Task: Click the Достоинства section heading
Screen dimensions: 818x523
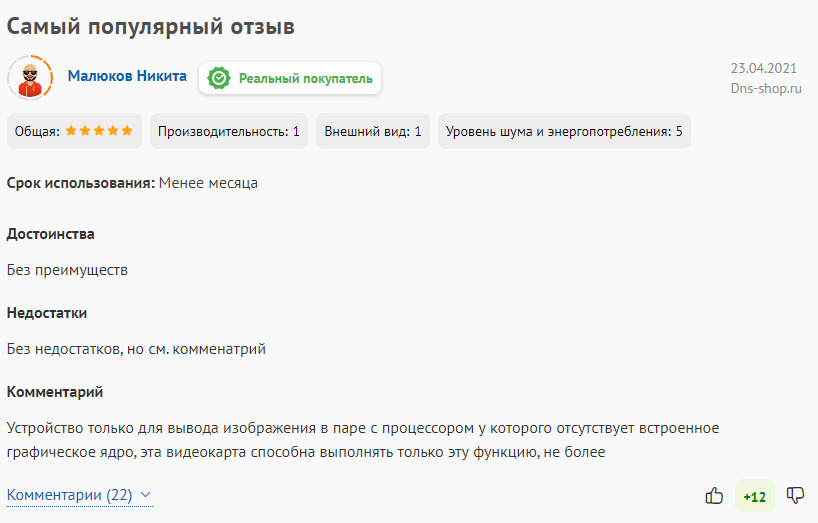Action: pyautogui.click(x=51, y=234)
